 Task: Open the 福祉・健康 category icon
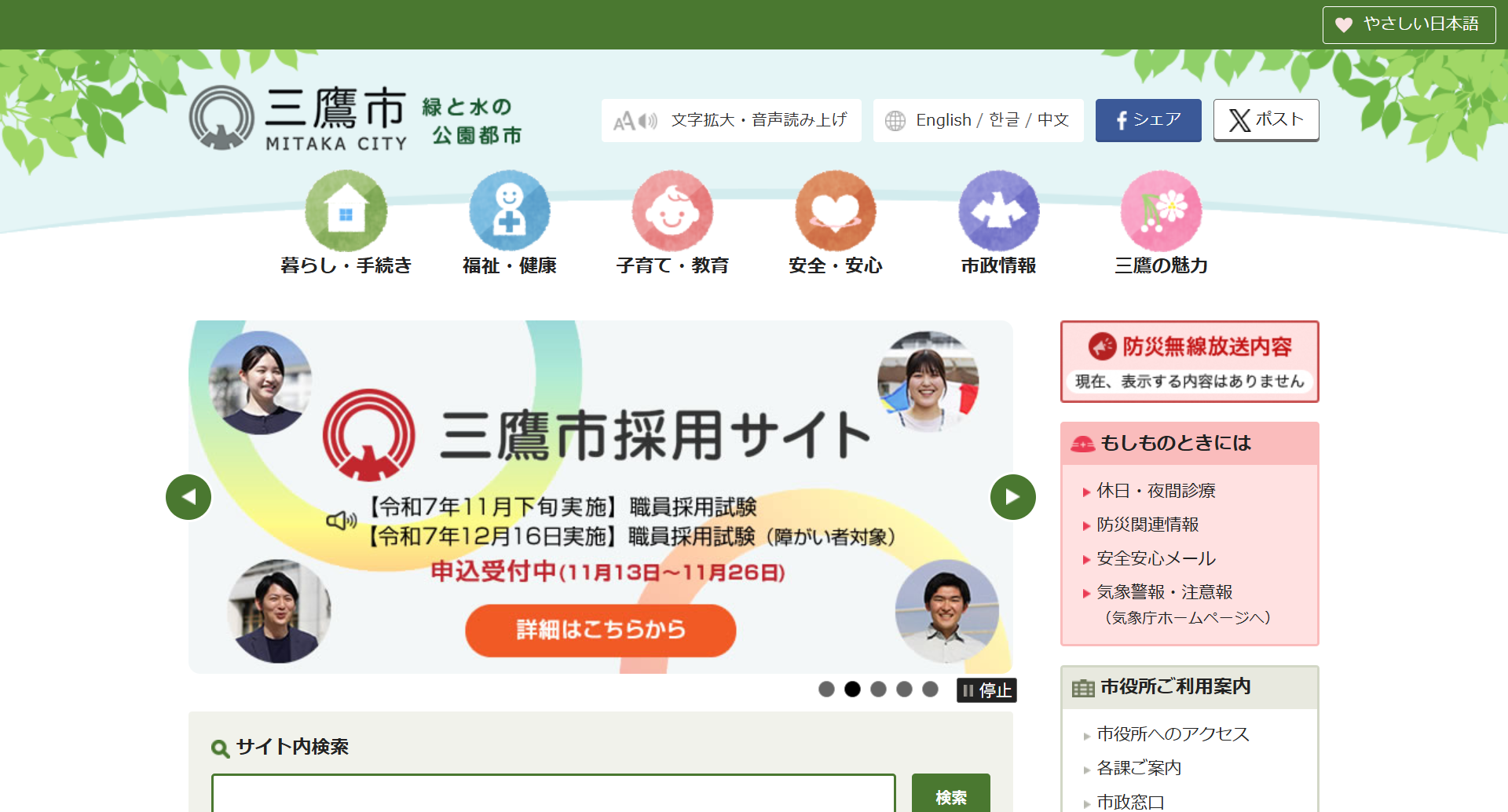pyautogui.click(x=509, y=211)
